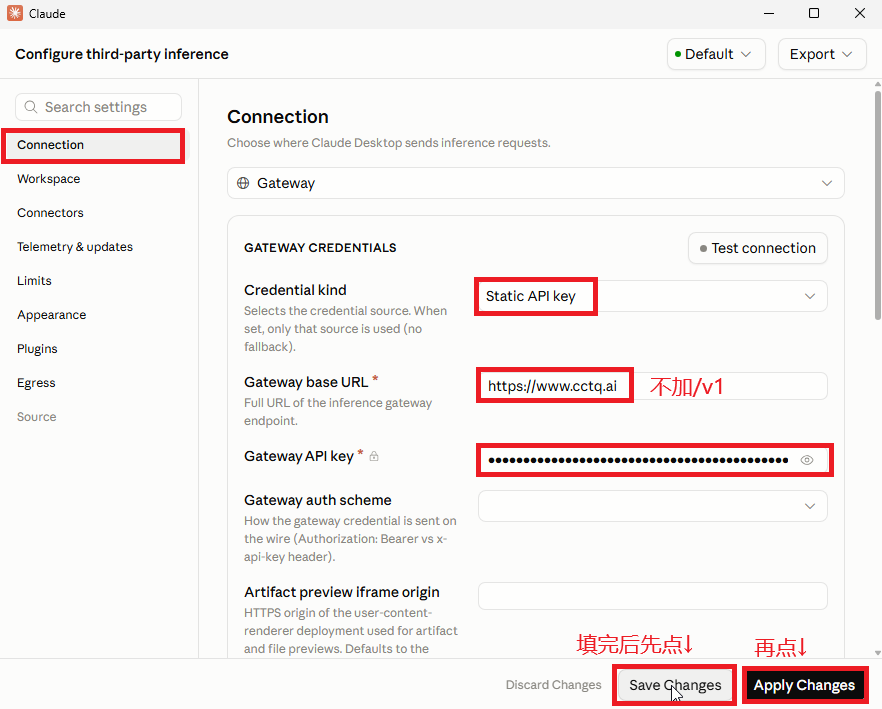Open the Gateway auth scheme dropdown
This screenshot has height=709, width=882.
(652, 506)
